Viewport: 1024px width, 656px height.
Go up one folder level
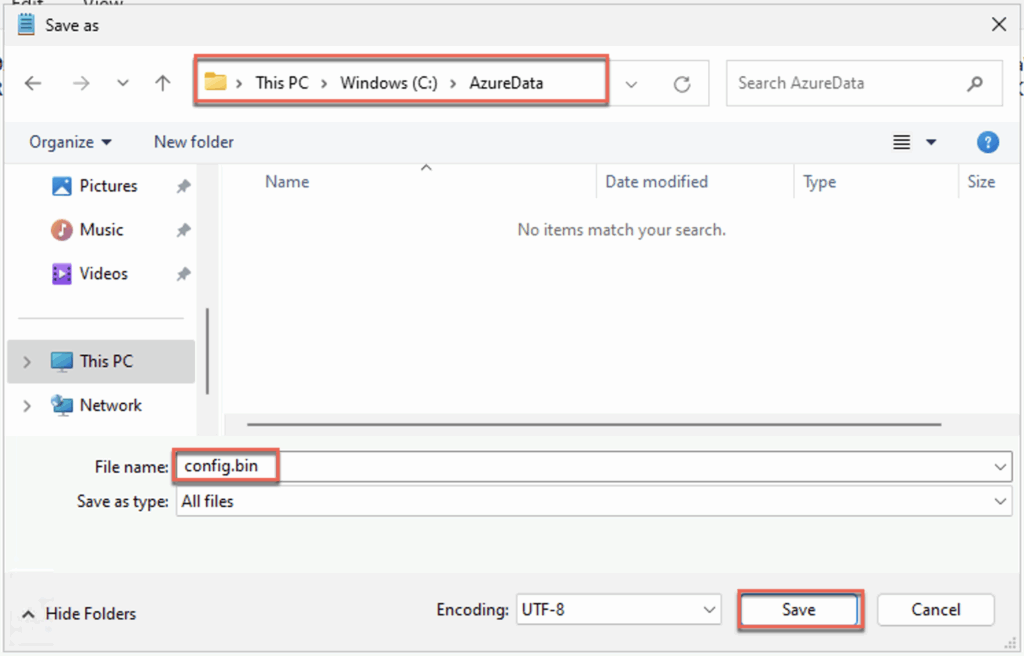point(163,84)
